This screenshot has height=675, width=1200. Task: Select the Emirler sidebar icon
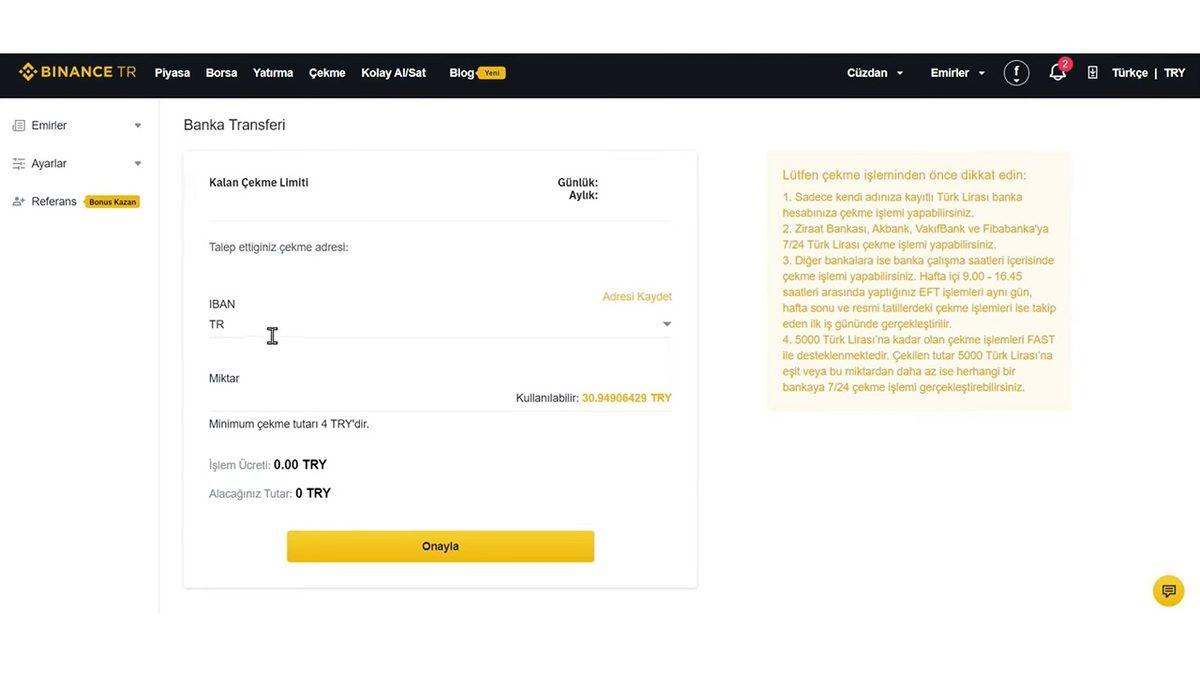19,124
